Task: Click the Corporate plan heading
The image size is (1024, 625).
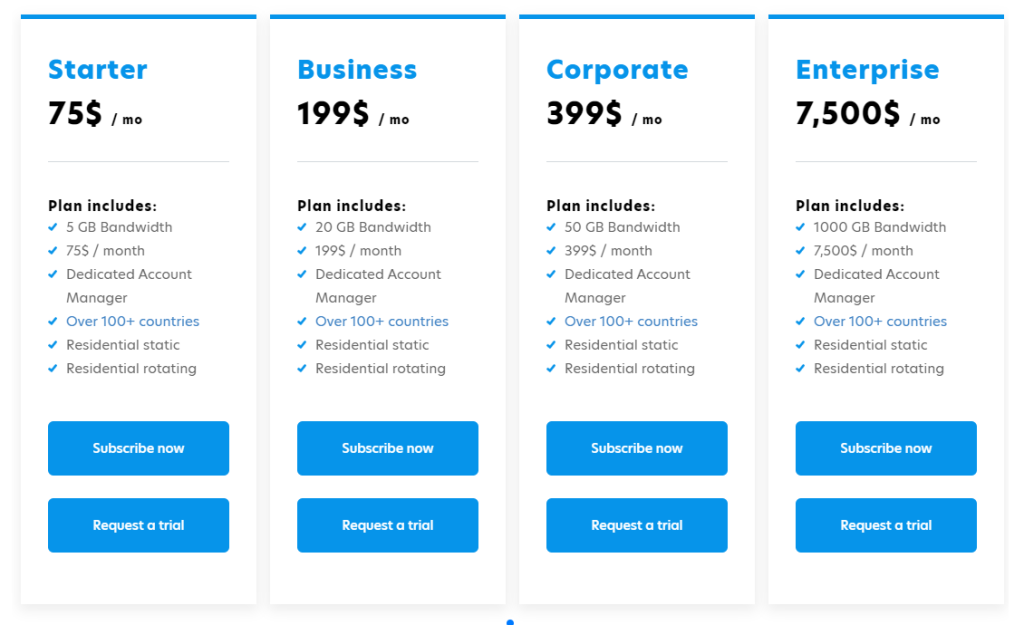Action: click(617, 69)
